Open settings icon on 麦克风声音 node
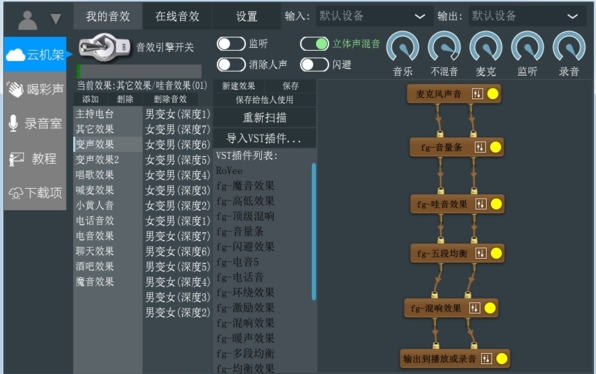The width and height of the screenshot is (596, 374). coord(477,94)
